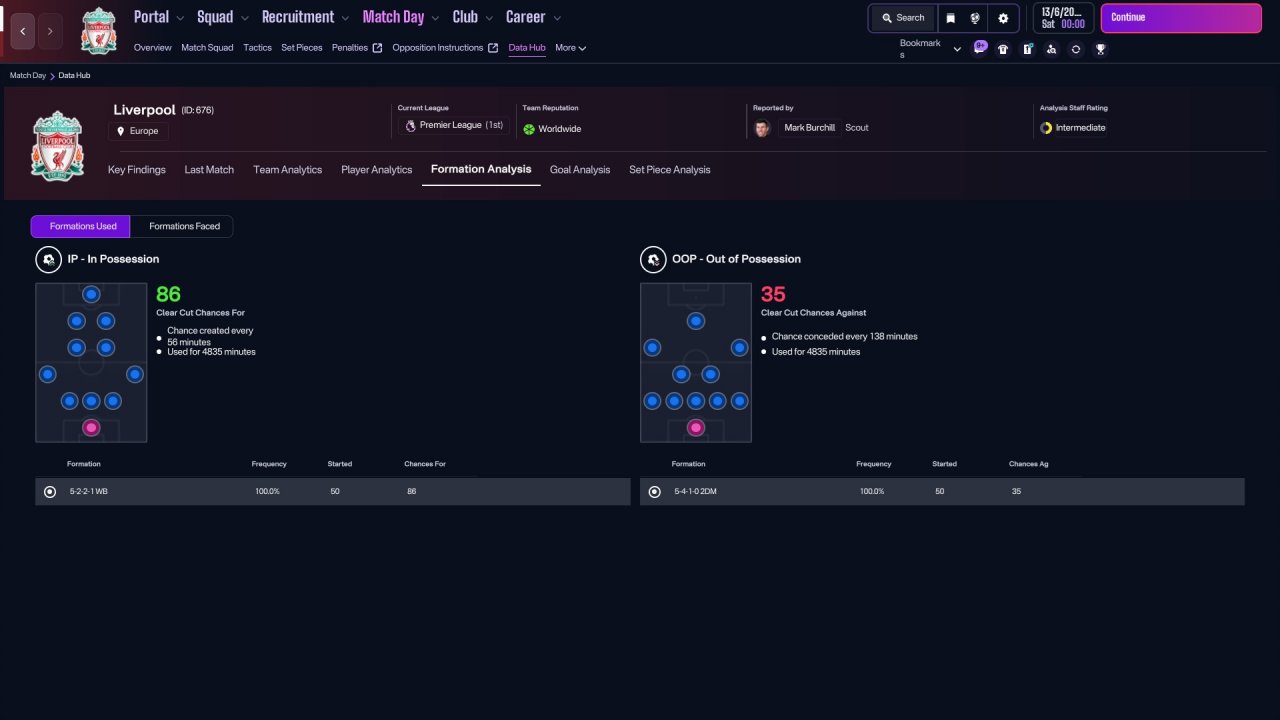Click the Out of Possession football icon
The image size is (1280, 720).
click(652, 259)
